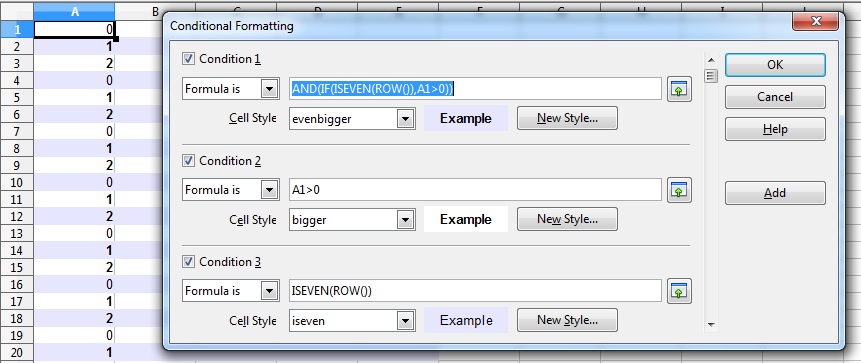Add another condition with Add button
Image resolution: width=861 pixels, height=363 pixels.
tap(775, 193)
